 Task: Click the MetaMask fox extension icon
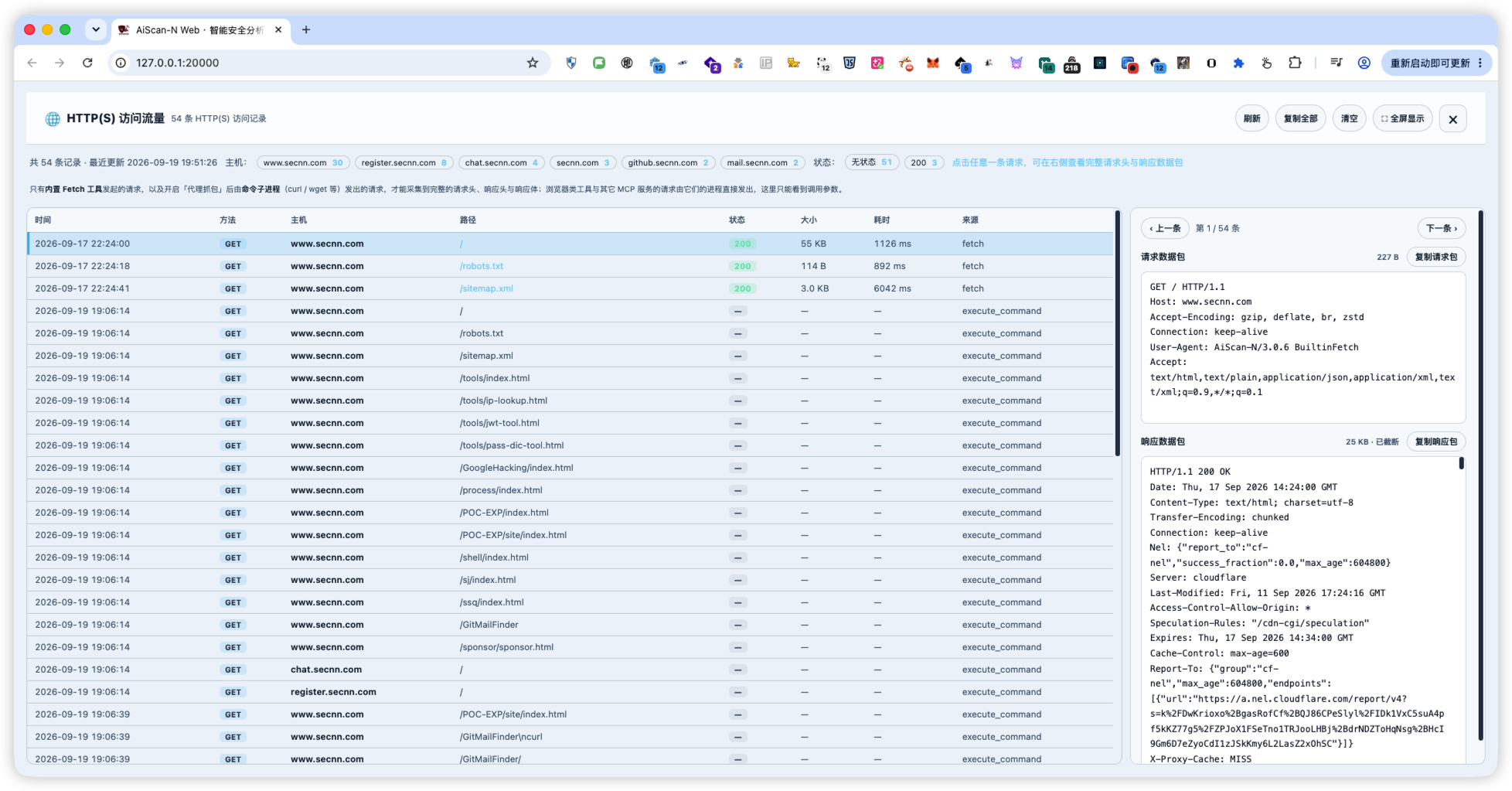(x=933, y=63)
